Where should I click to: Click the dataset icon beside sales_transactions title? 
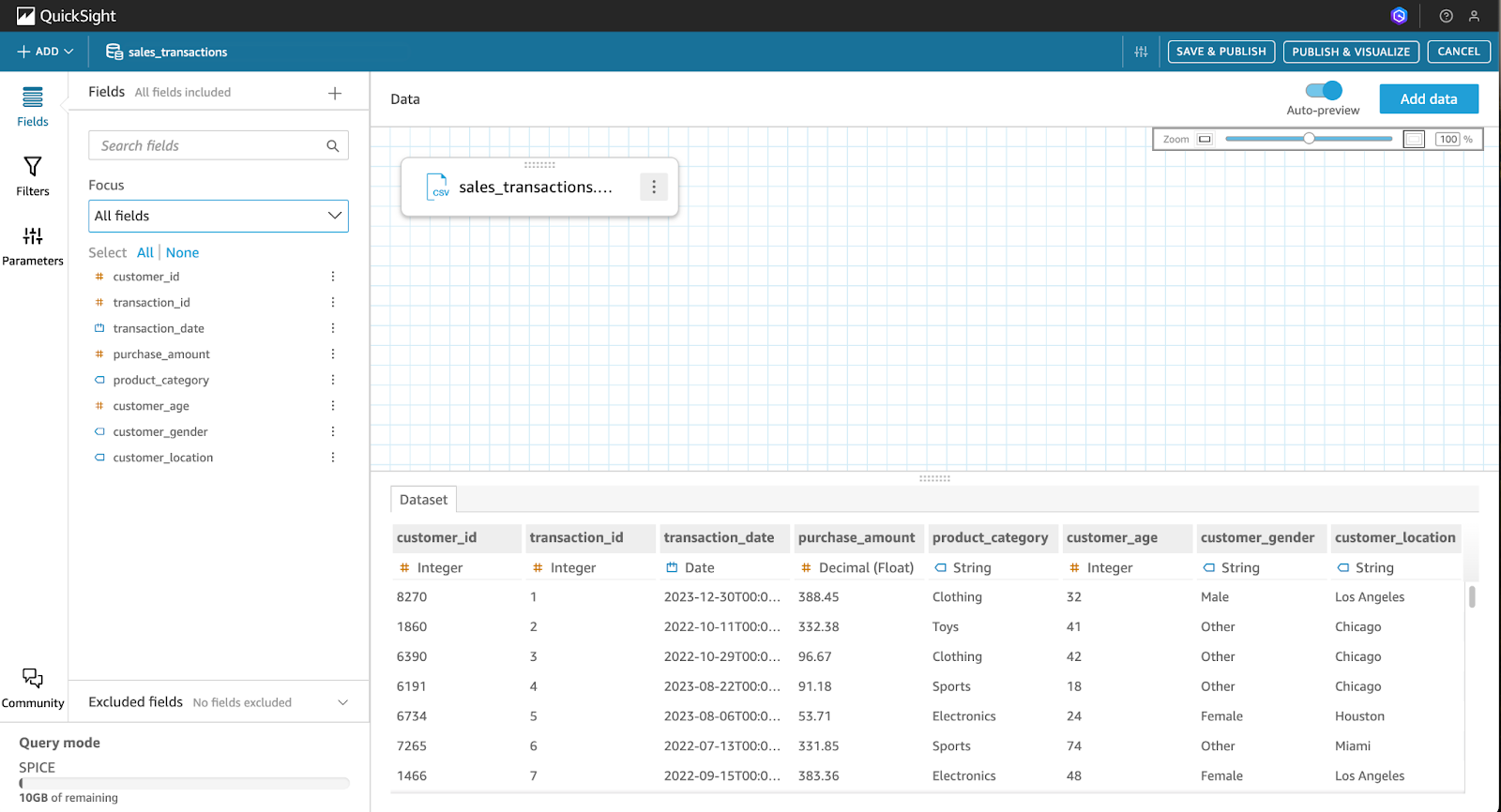point(114,52)
